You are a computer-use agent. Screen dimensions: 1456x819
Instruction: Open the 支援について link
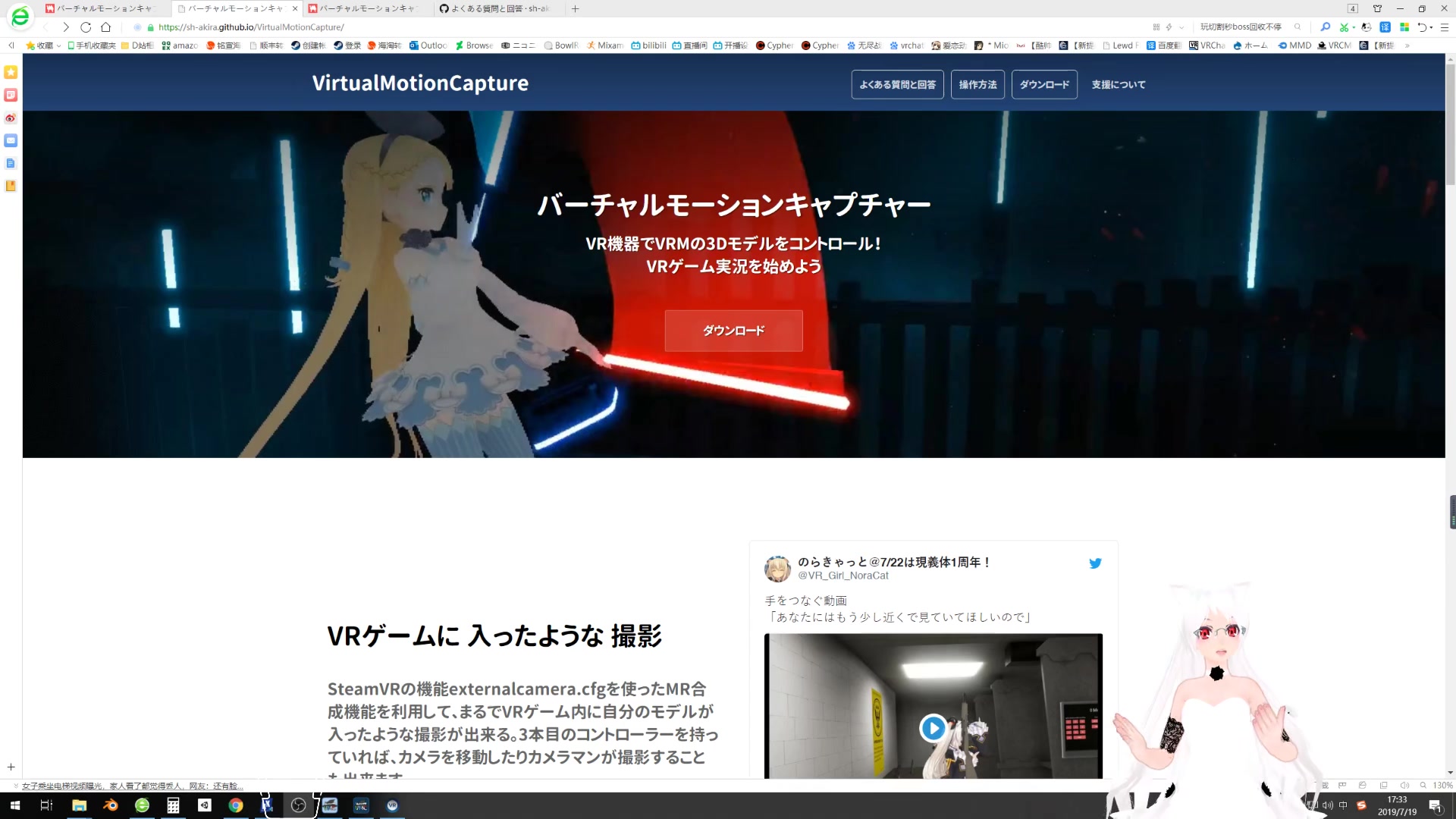pos(1119,84)
